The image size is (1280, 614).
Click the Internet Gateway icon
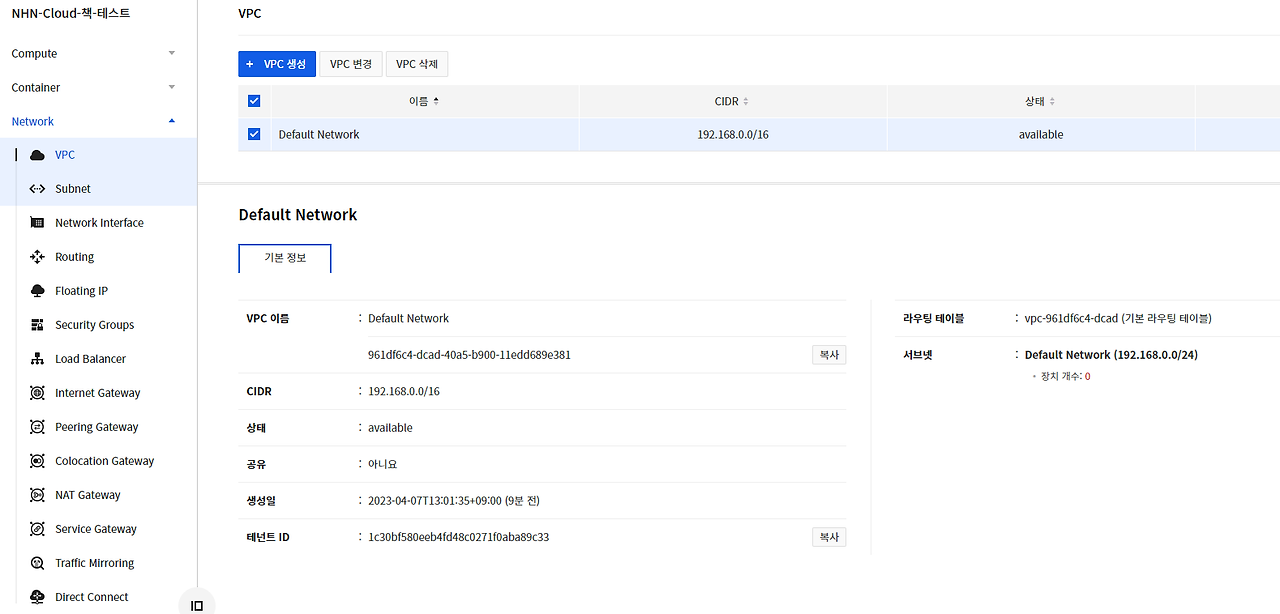coord(37,393)
